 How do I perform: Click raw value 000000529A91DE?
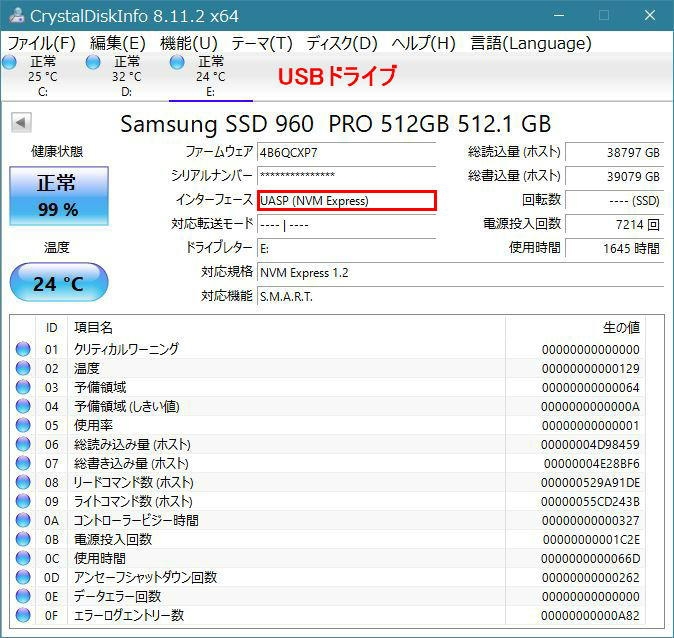coord(590,482)
